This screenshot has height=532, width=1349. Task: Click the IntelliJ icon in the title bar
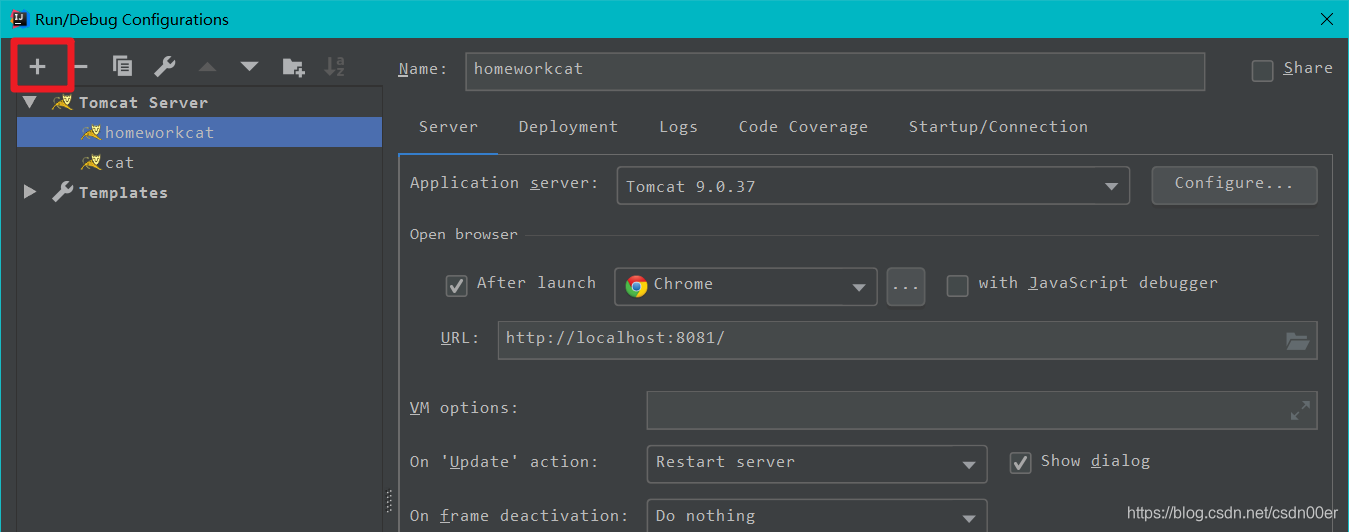[x=19, y=19]
